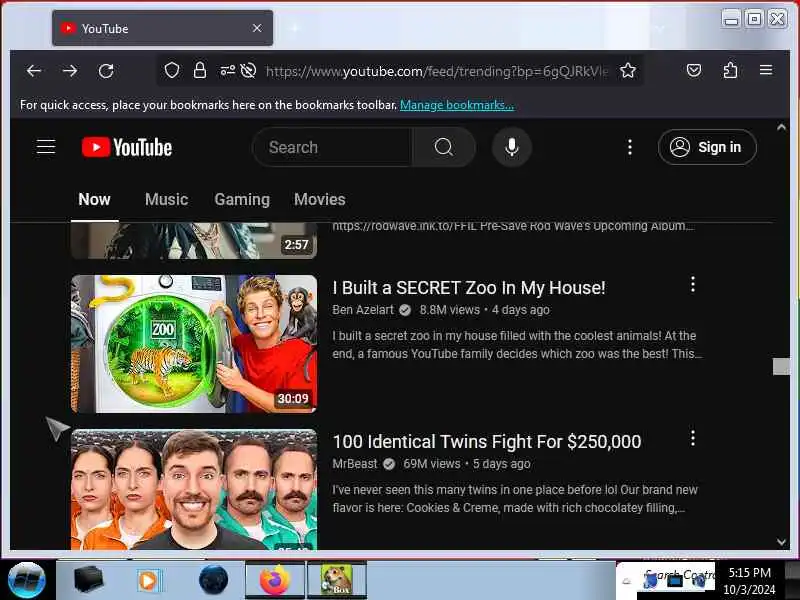Switch to the Movies tab

pos(319,199)
